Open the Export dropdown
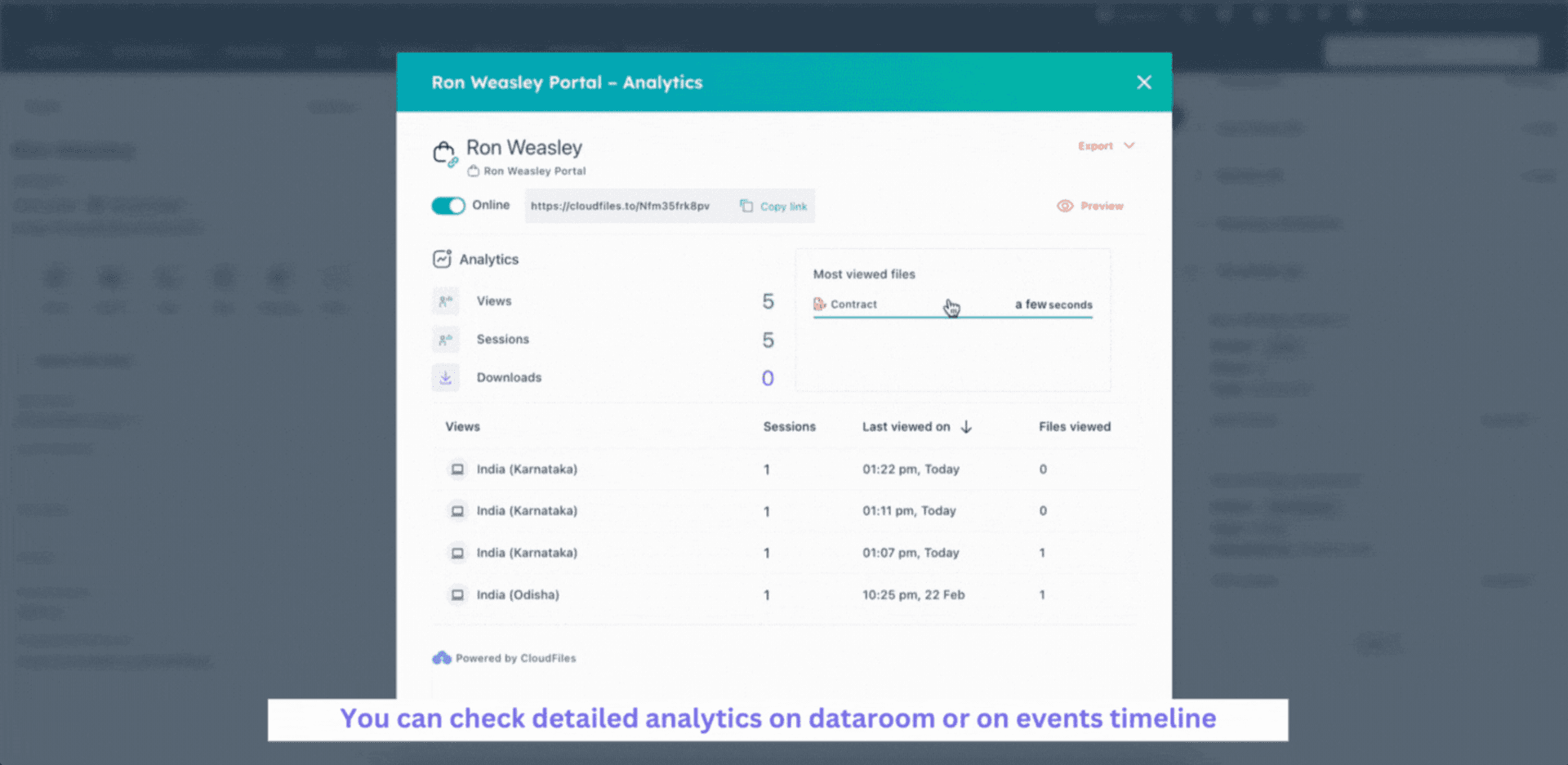Viewport: 1568px width, 765px height. point(1107,146)
